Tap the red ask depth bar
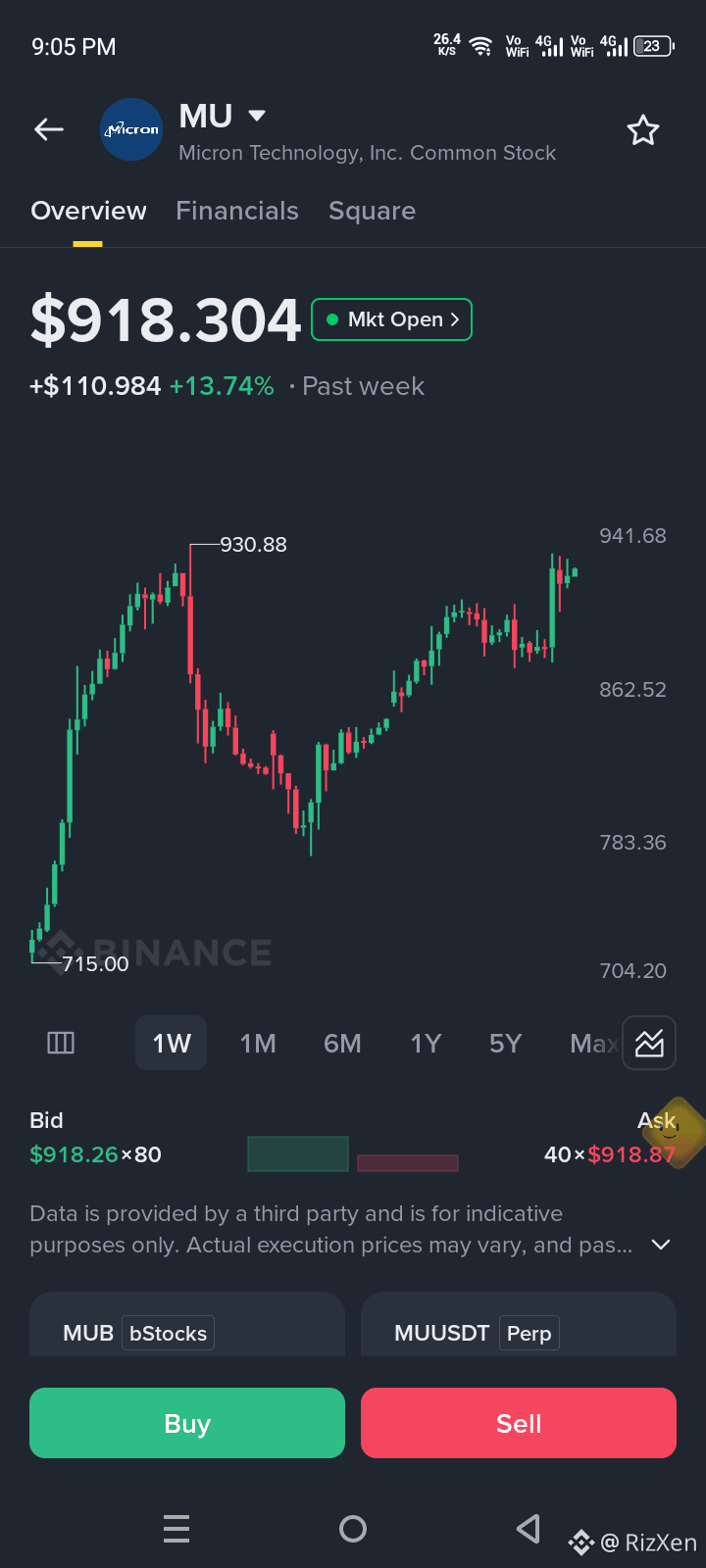This screenshot has height=1568, width=706. tap(408, 1163)
